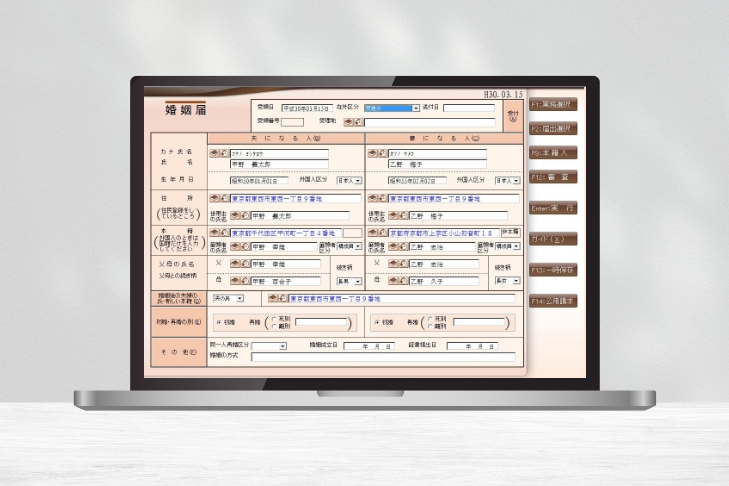This screenshot has width=729, height=486.
Task: Select 死別 radio for the wife
Action: point(430,319)
